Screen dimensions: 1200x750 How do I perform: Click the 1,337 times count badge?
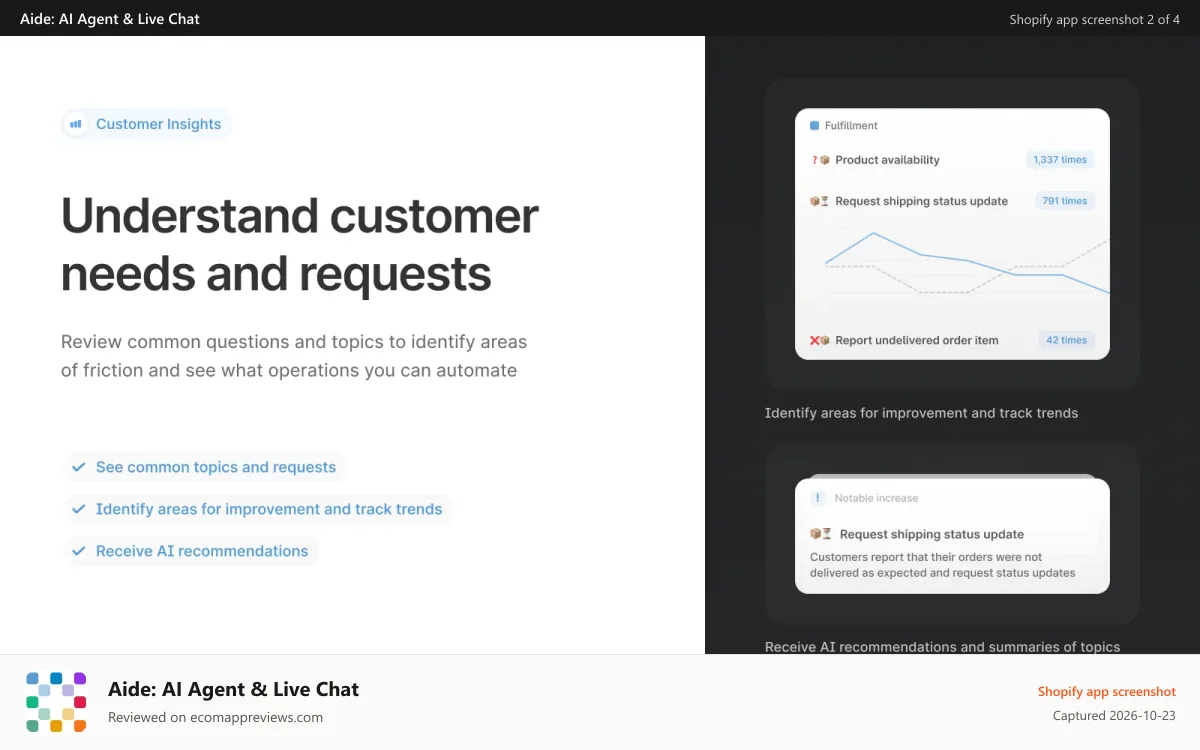pos(1060,160)
